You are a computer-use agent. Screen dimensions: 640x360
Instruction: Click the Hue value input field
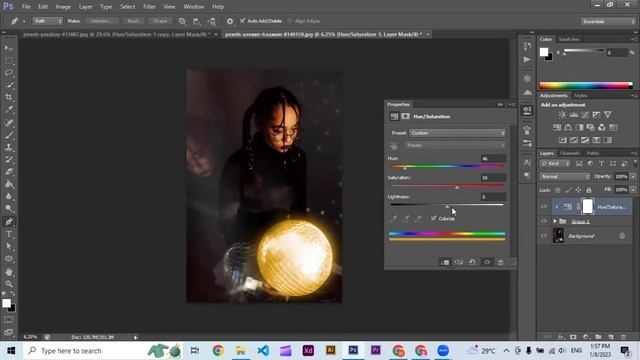tap(493, 159)
